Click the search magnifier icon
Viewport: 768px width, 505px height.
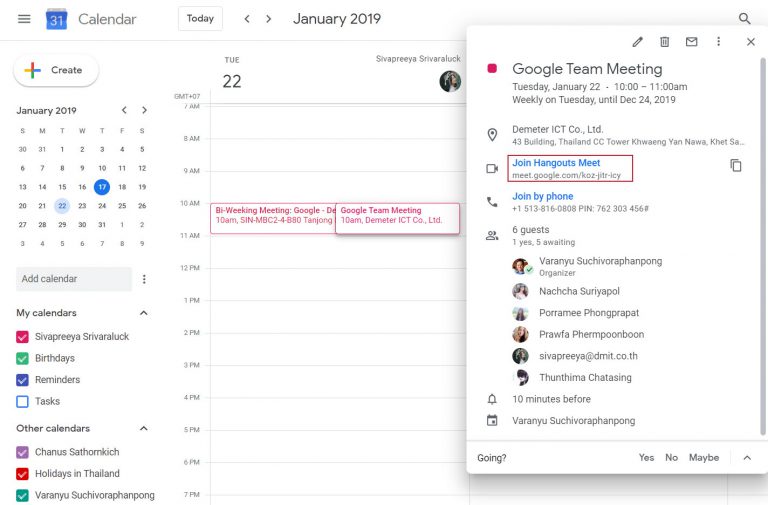[x=744, y=19]
